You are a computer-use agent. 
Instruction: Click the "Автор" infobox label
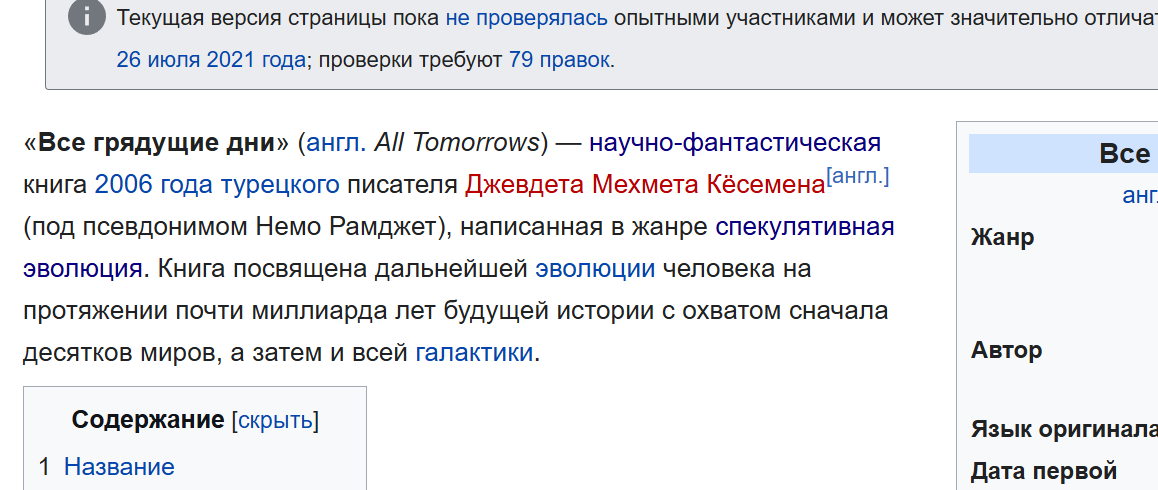(1006, 350)
